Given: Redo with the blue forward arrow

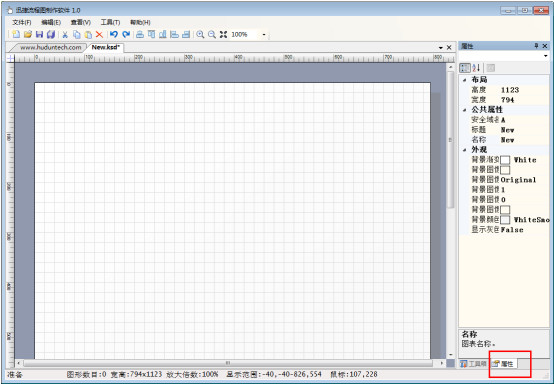Looking at the screenshot, I should coord(126,34).
